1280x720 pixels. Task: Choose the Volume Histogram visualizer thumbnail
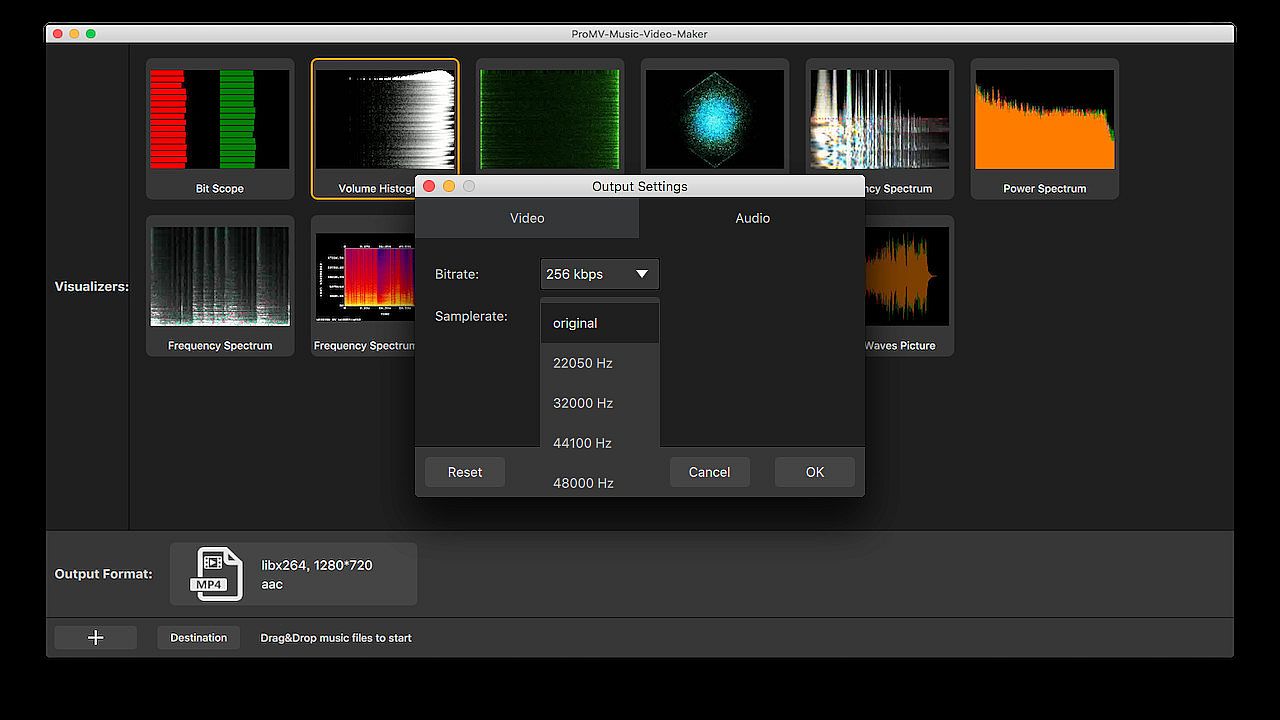[x=384, y=120]
